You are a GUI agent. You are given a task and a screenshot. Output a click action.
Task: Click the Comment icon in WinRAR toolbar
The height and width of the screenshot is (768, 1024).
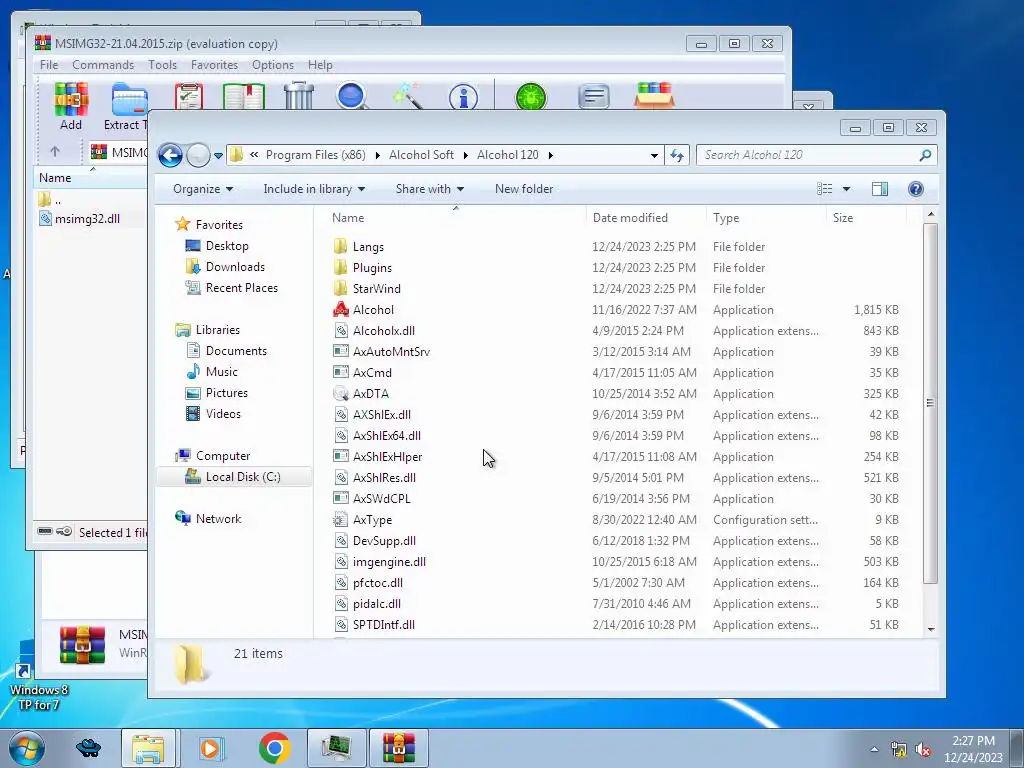594,97
